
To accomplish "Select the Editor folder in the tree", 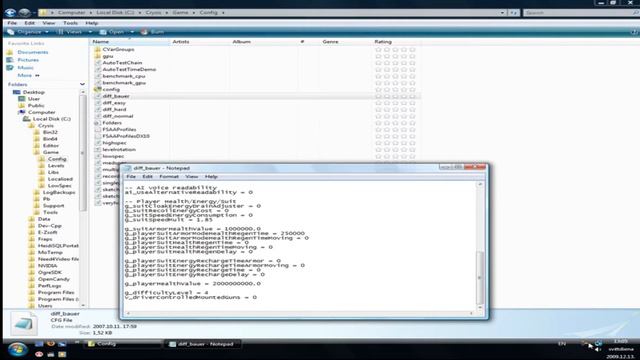I will pos(51,146).
